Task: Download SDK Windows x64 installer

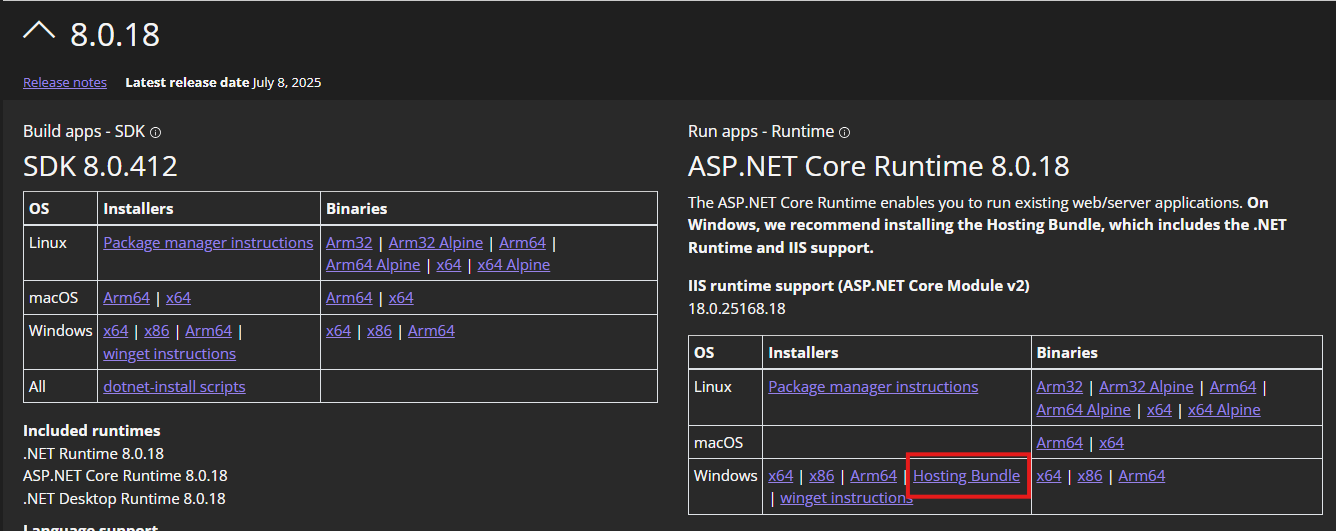Action: pyautogui.click(x=116, y=330)
